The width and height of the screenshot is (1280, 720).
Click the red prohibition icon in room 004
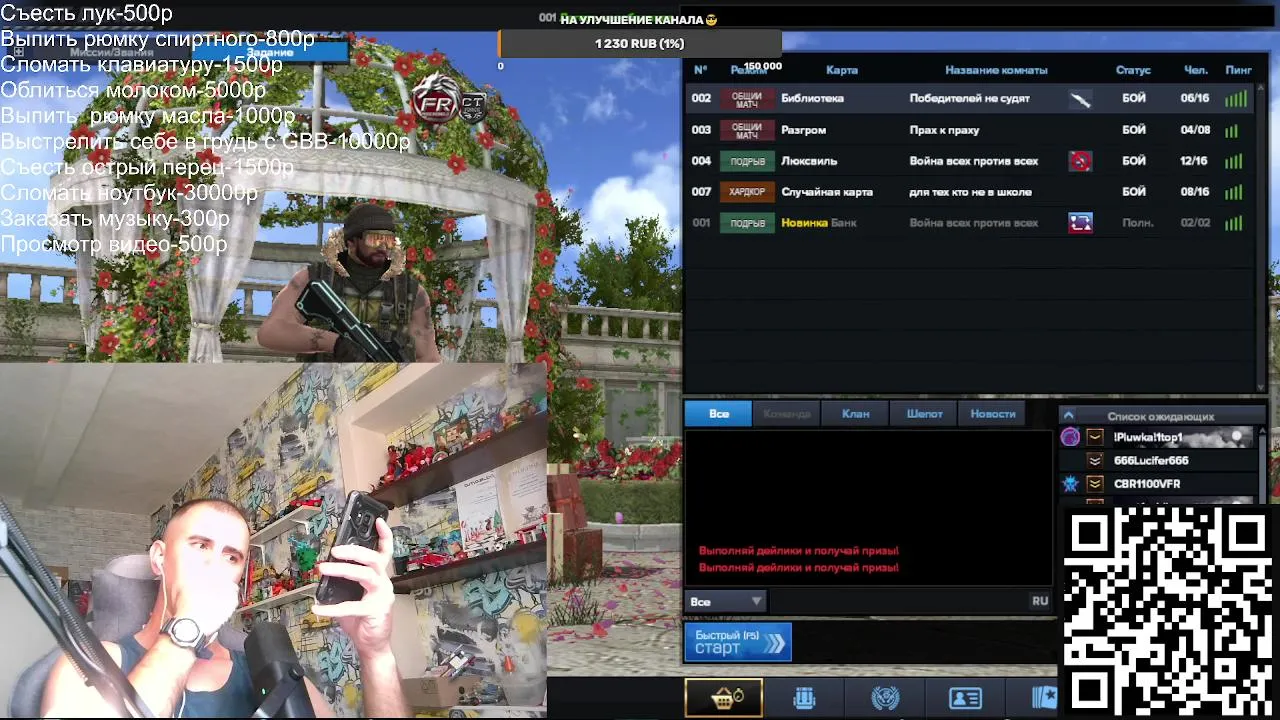tap(1080, 161)
